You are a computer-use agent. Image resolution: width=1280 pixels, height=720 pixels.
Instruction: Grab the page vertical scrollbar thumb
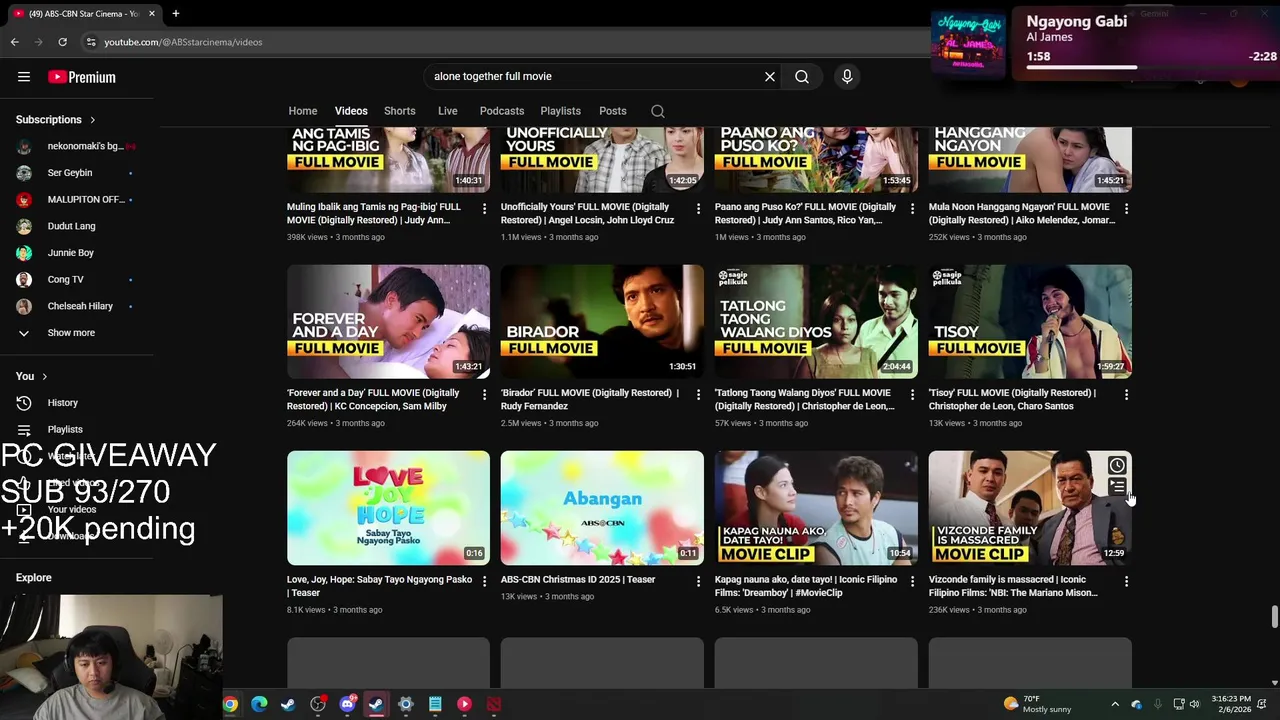pos(1274,617)
